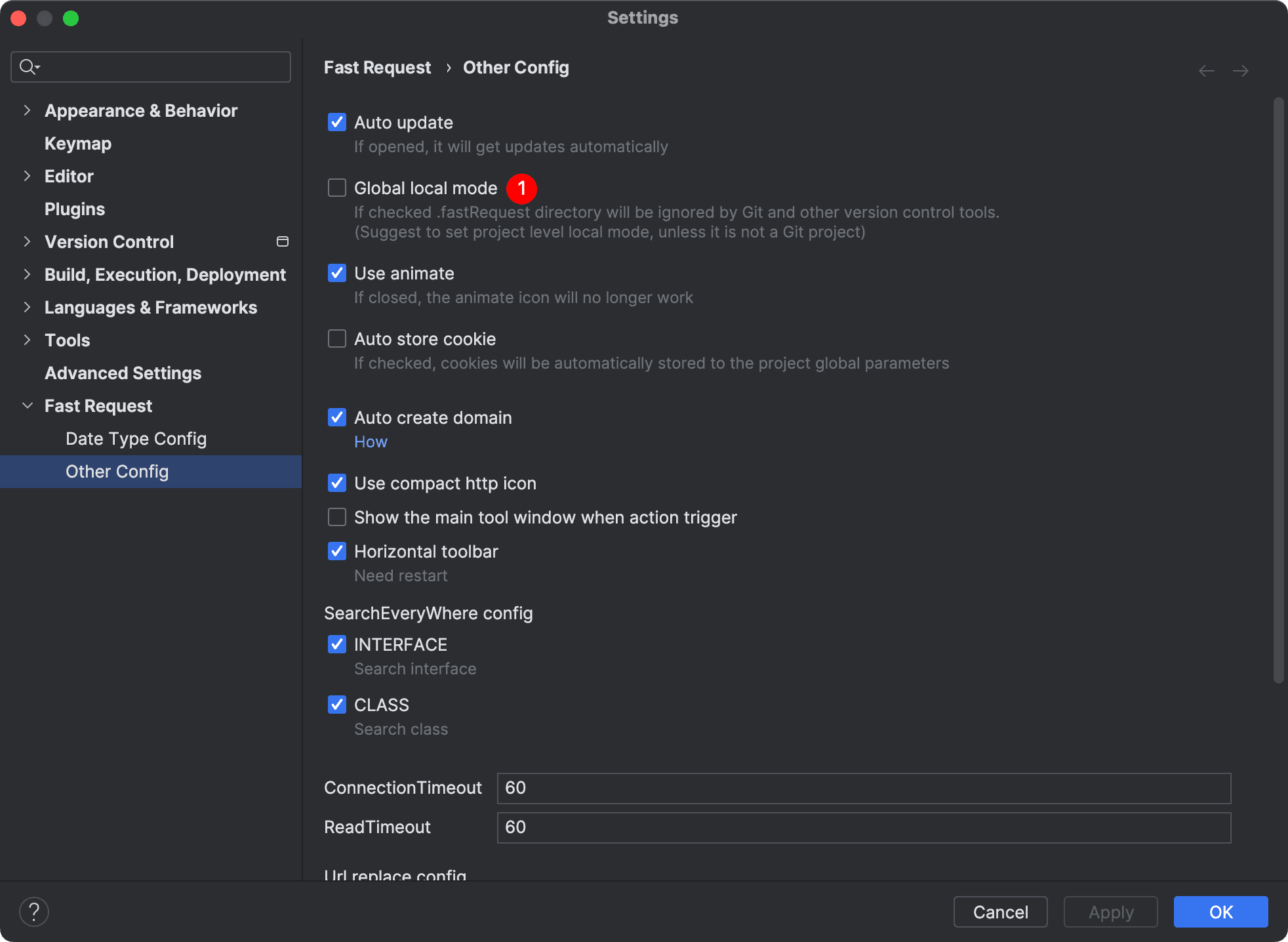Viewport: 1288px width, 942px height.
Task: Disable the Horizontal toolbar checkbox
Action: (x=337, y=552)
